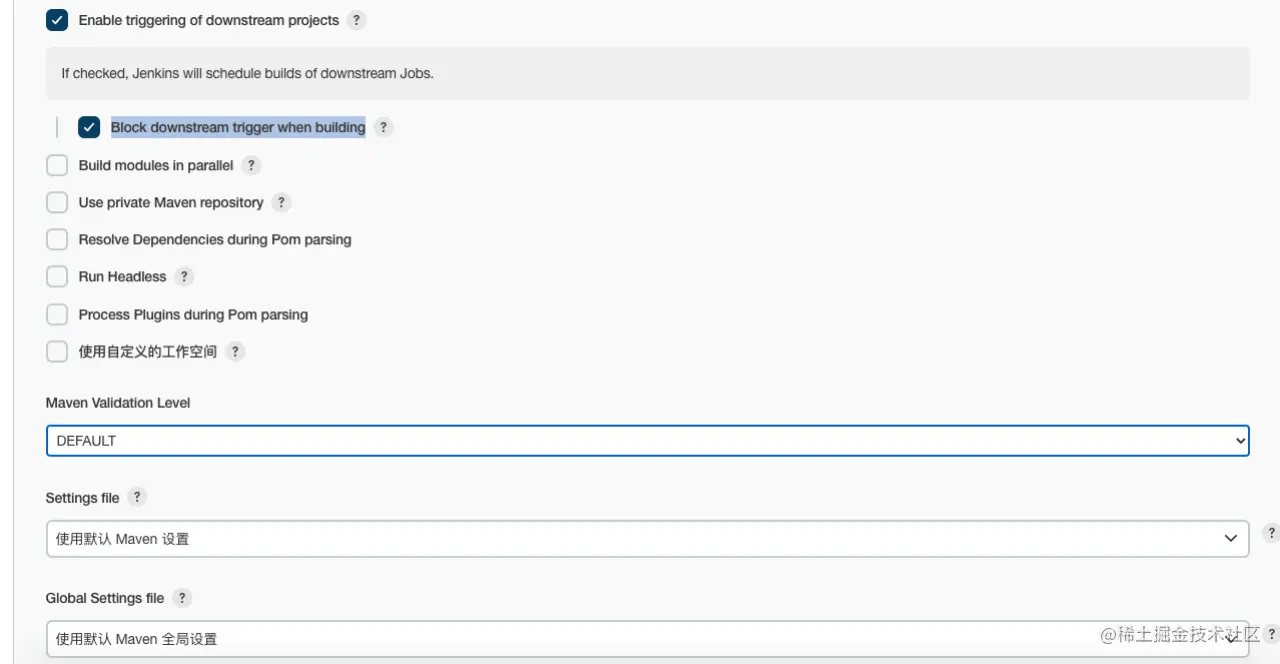
Task: Show help for Build modules in parallel
Action: pyautogui.click(x=252, y=165)
